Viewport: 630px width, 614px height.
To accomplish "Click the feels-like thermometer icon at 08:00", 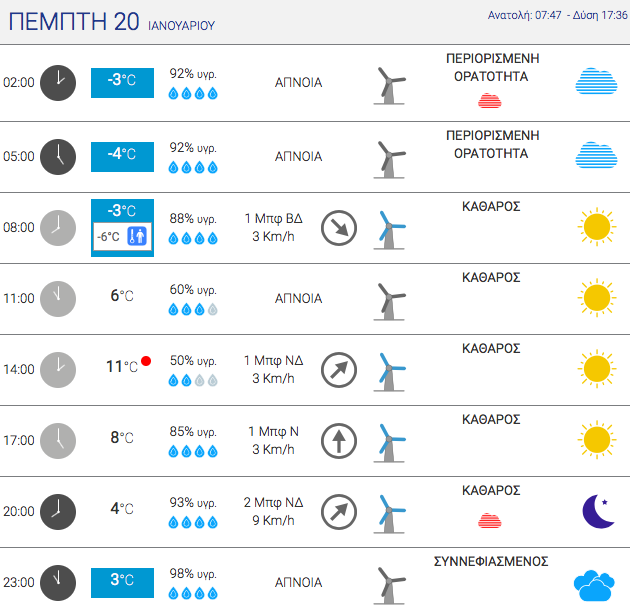I will (x=137, y=236).
